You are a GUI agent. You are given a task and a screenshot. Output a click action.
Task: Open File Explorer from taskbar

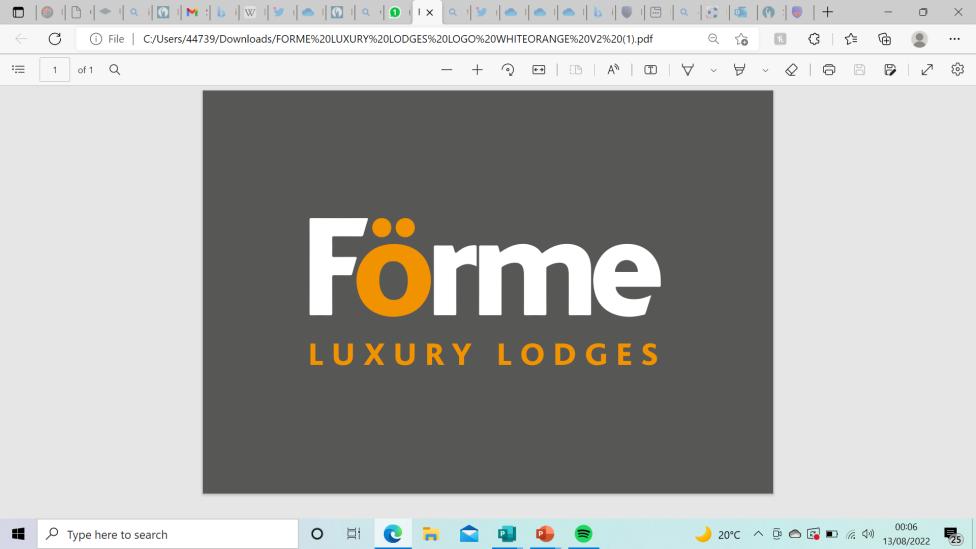click(431, 534)
